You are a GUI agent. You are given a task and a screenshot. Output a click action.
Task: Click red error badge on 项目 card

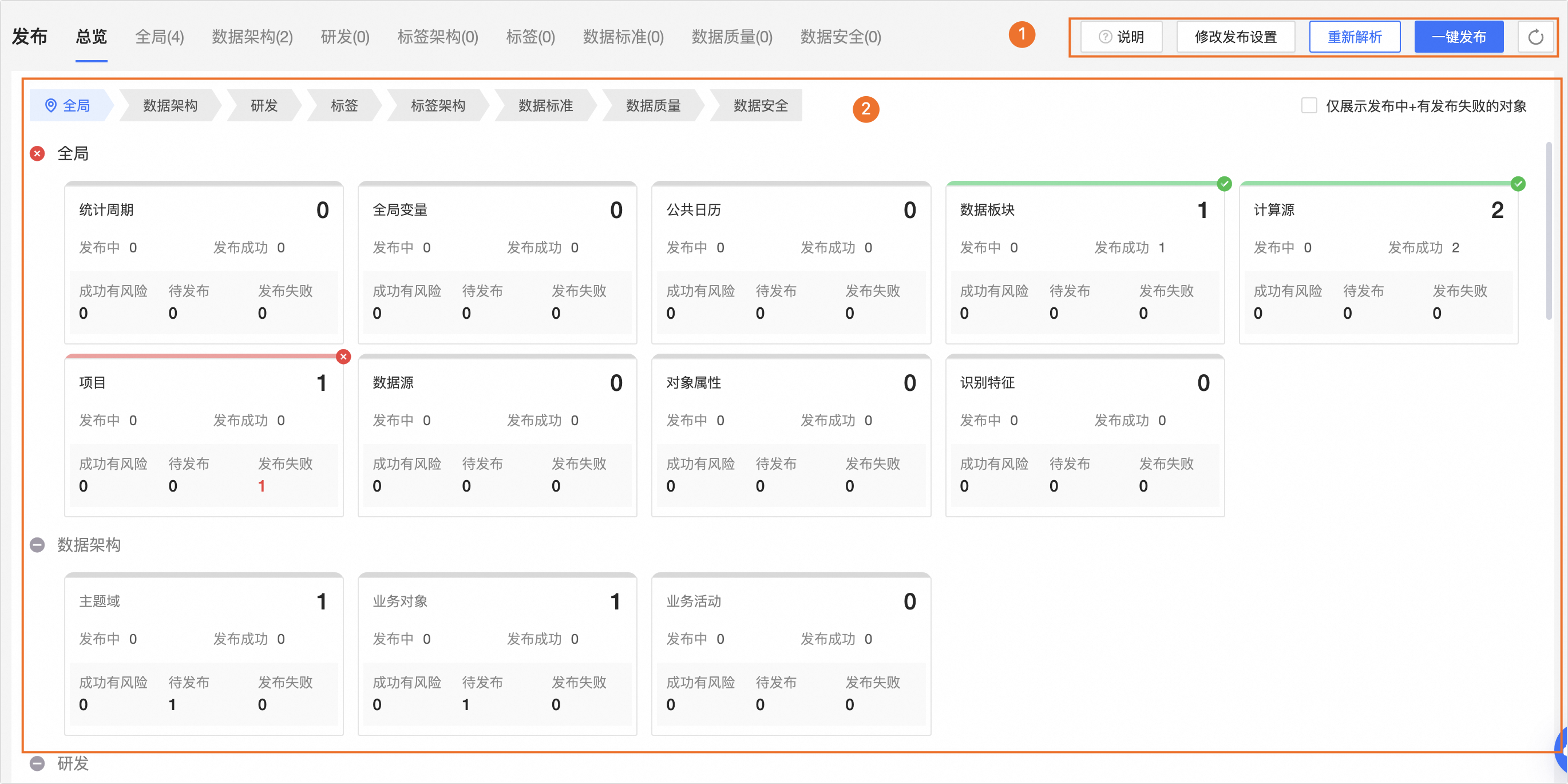pos(343,357)
